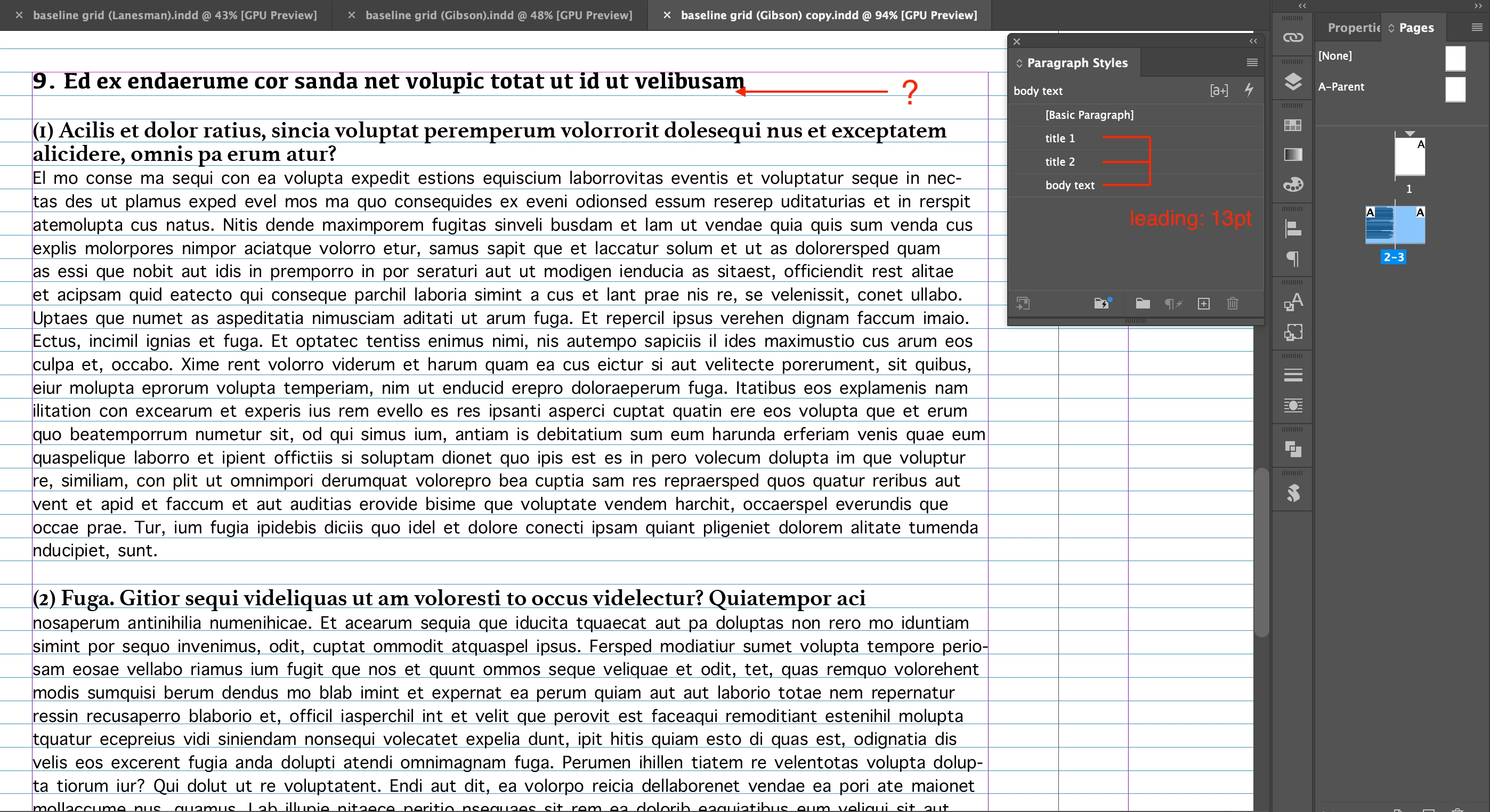Image resolution: width=1490 pixels, height=812 pixels.
Task: Open the Color palette panel icon
Action: coord(1293,184)
